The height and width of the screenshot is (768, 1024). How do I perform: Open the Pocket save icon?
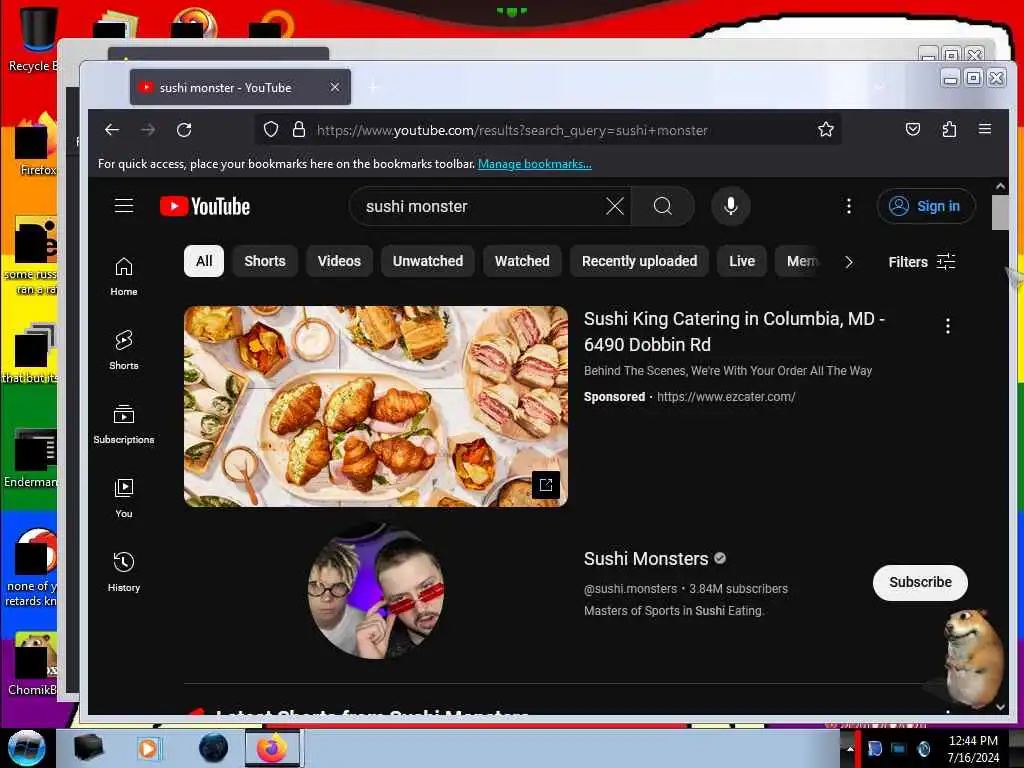pyautogui.click(x=912, y=129)
